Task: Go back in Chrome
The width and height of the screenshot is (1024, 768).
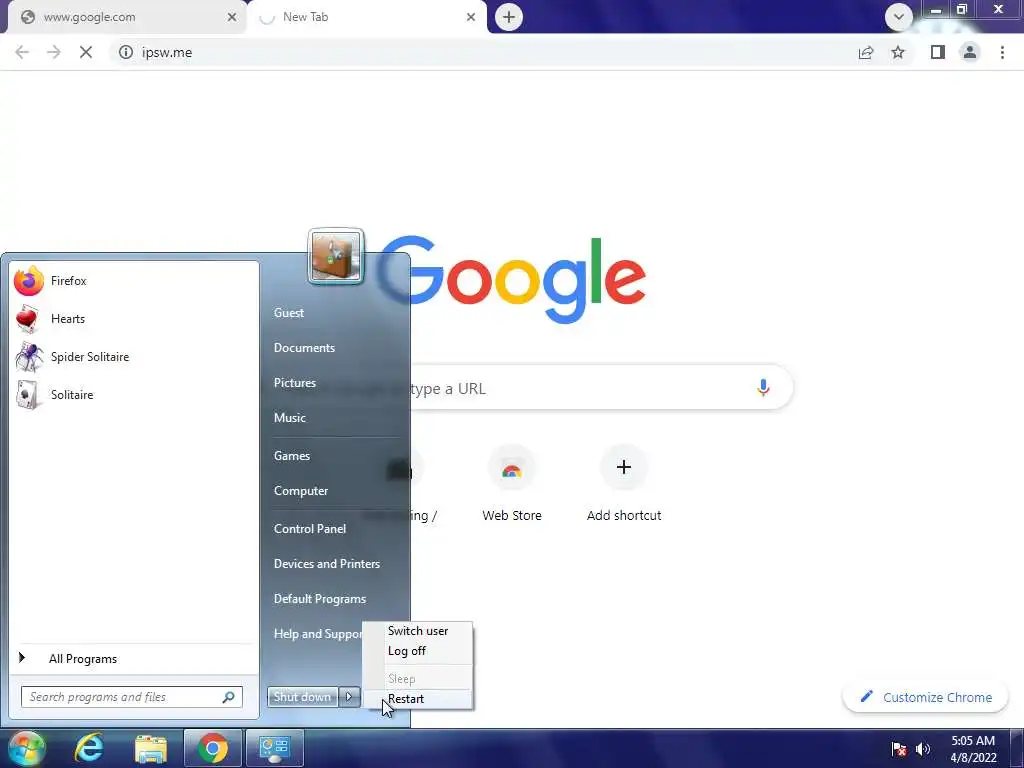Action: (22, 52)
